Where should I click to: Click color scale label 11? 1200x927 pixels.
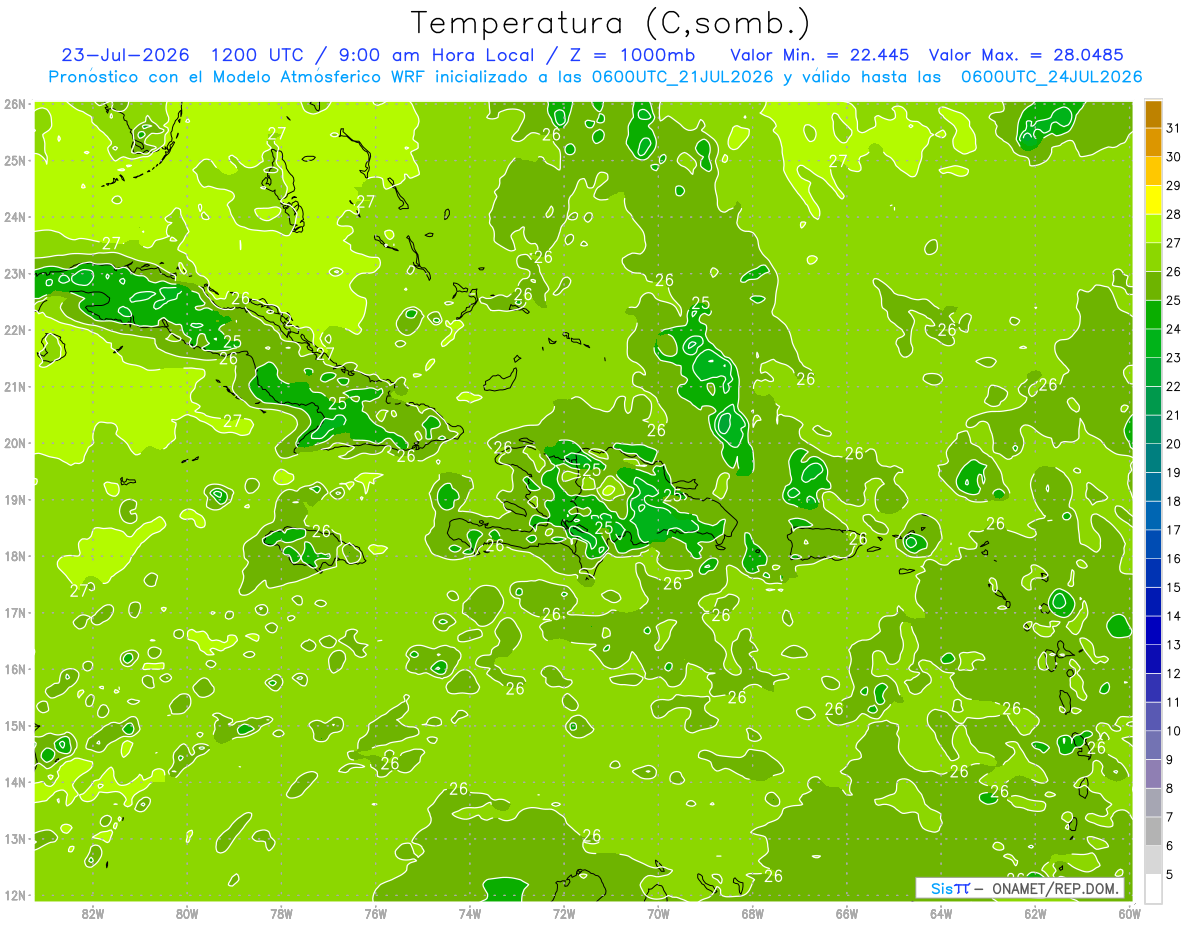(x=1174, y=702)
